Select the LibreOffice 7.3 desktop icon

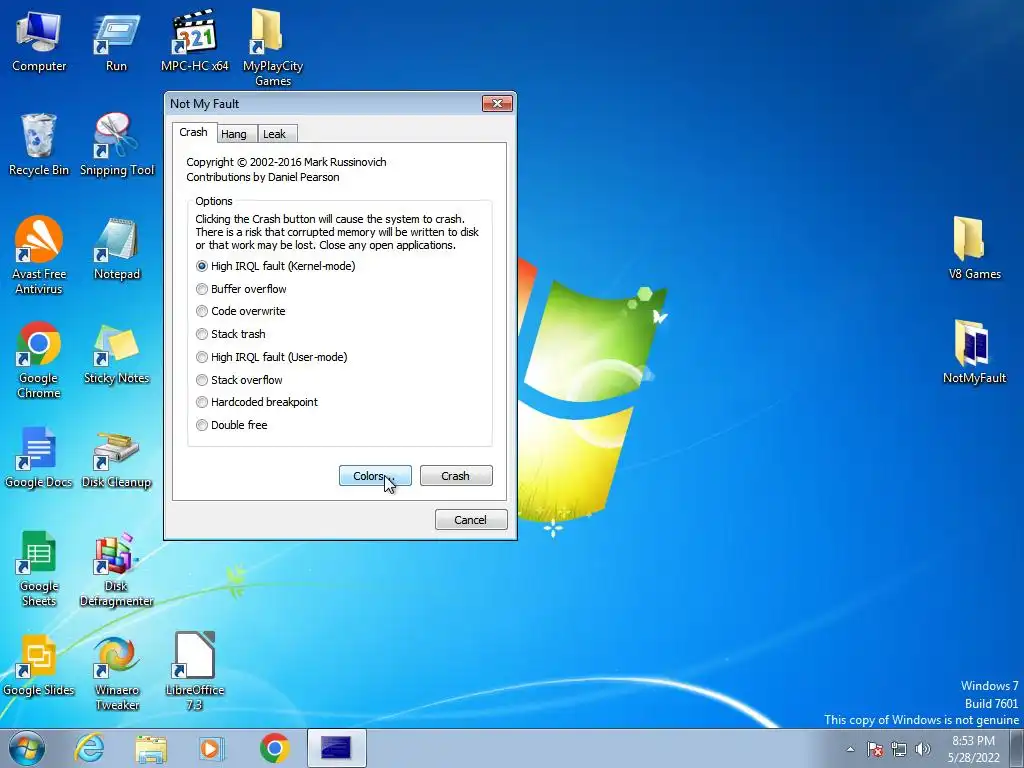(194, 671)
